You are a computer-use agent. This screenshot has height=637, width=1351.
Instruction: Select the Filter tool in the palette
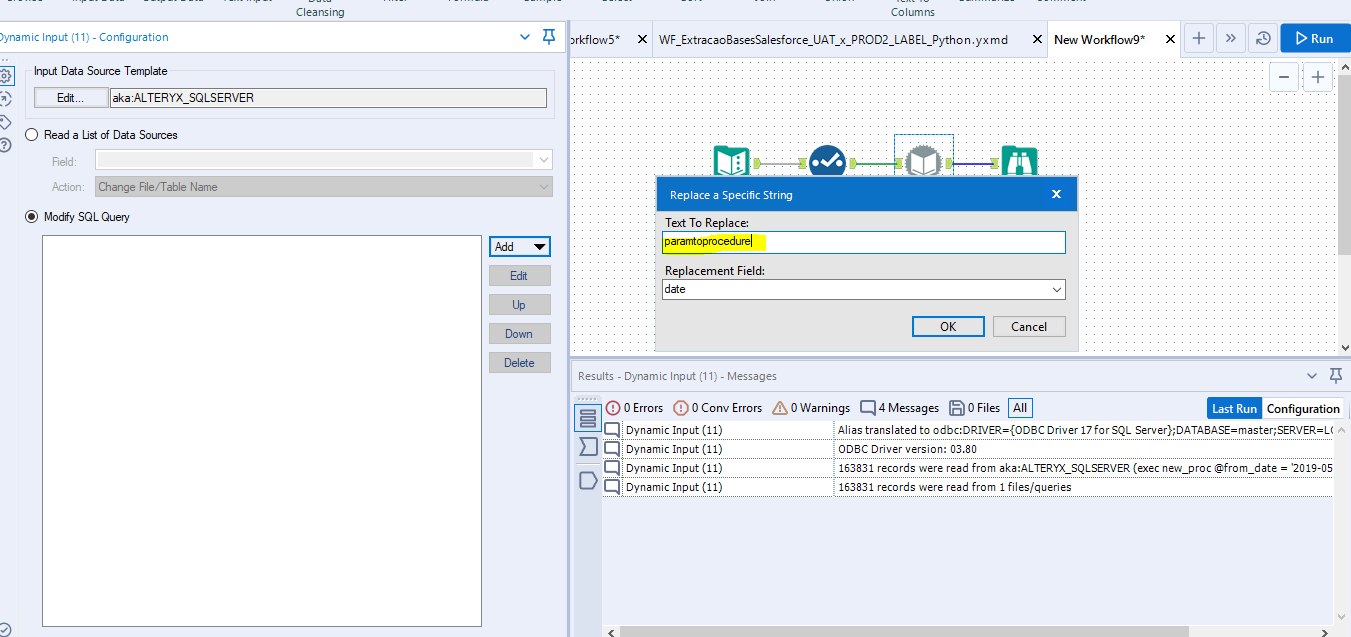tap(395, 6)
